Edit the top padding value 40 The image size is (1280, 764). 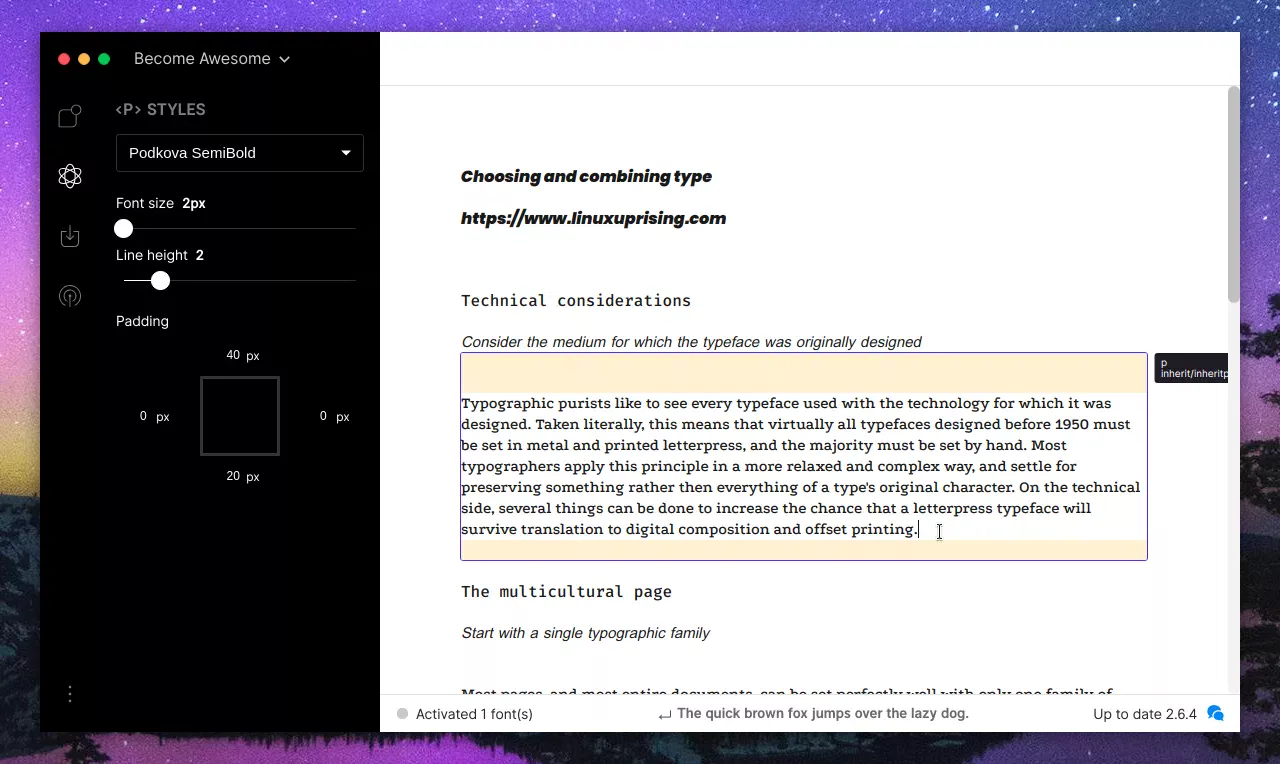233,355
